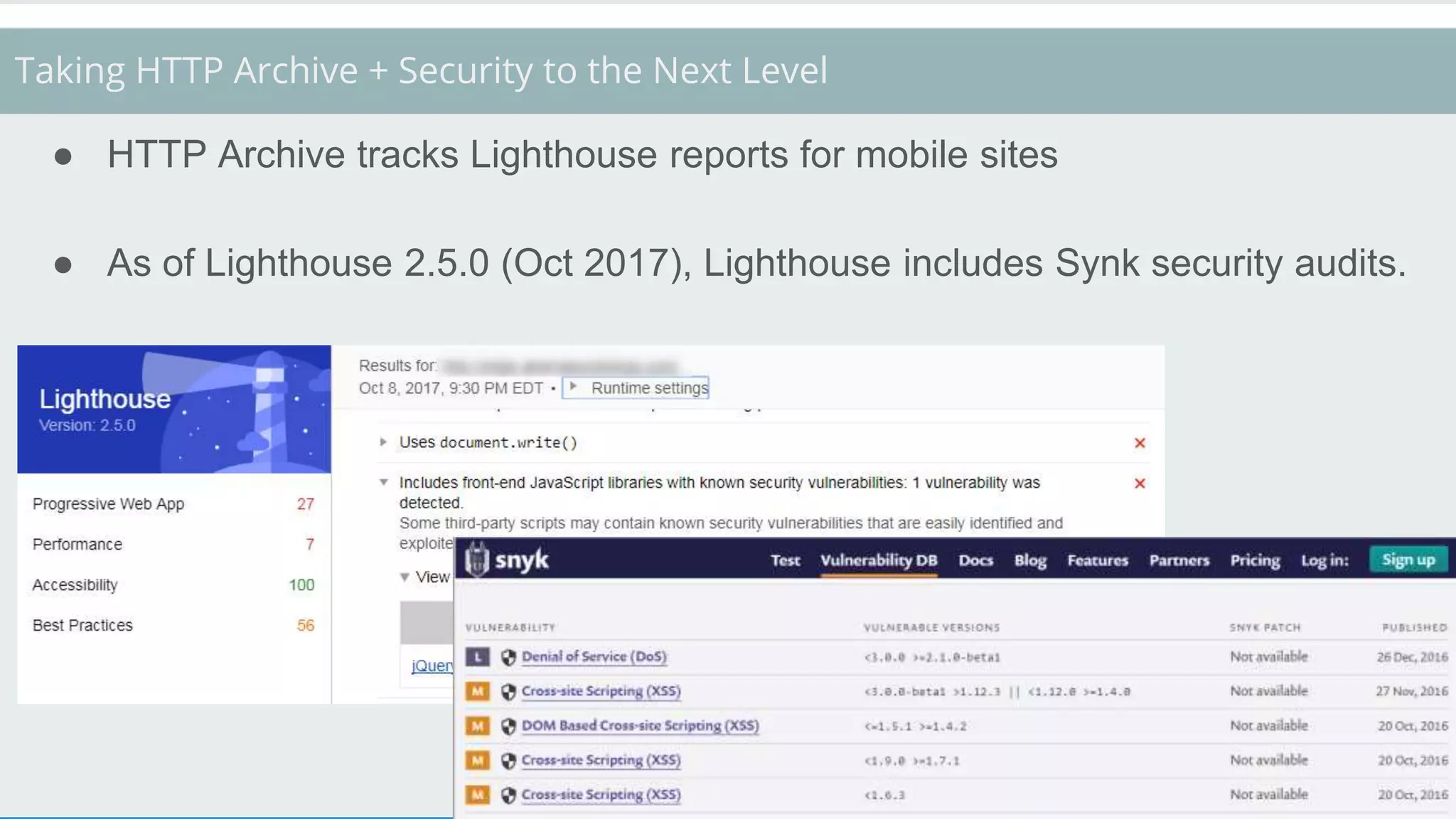Click the Oct 8, 2017 report timestamp
1456x819 pixels.
[x=451, y=388]
